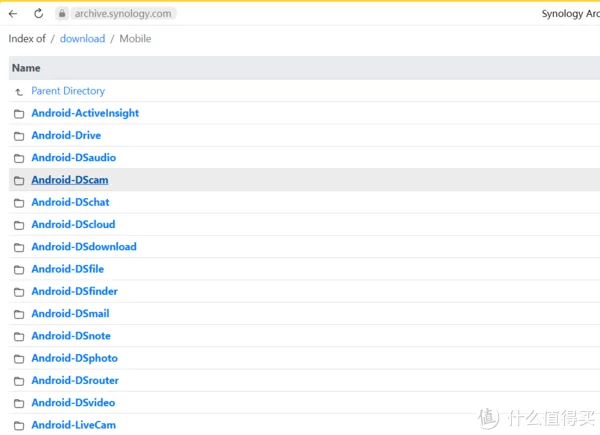
Task: Open the Android-DSfinder folder link
Action: [x=75, y=291]
